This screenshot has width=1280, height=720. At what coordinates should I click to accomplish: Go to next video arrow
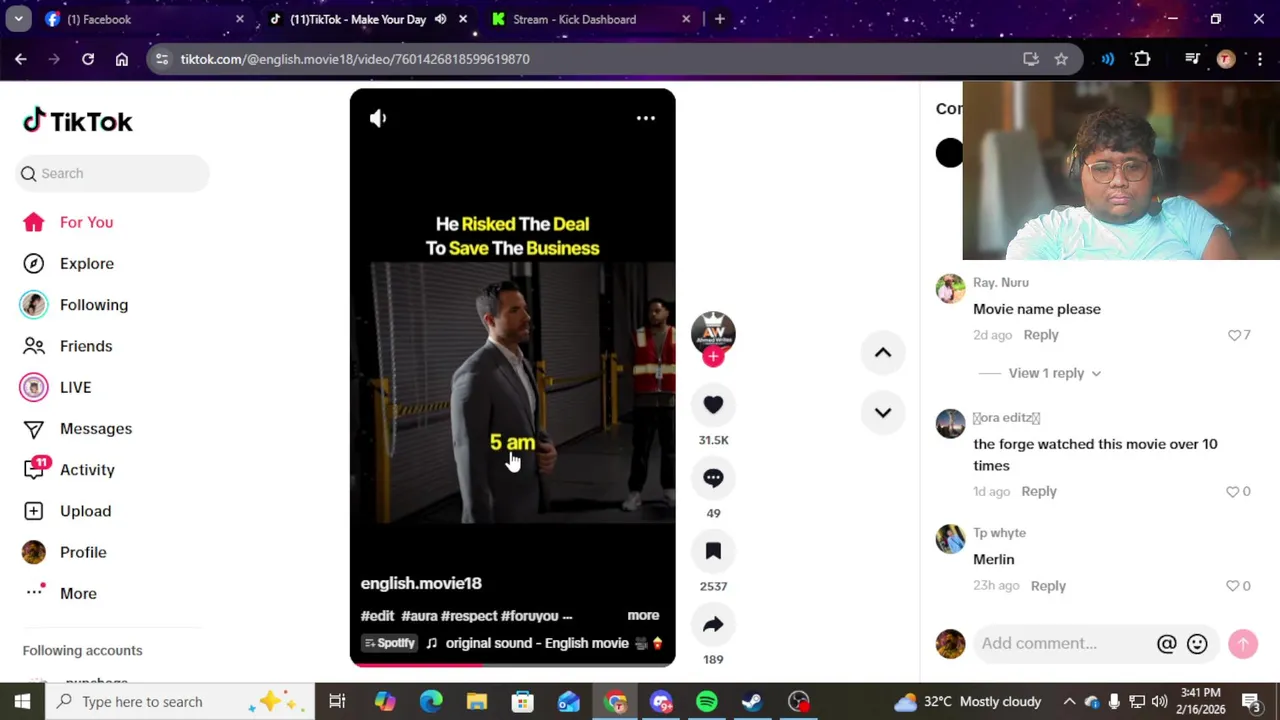point(883,412)
